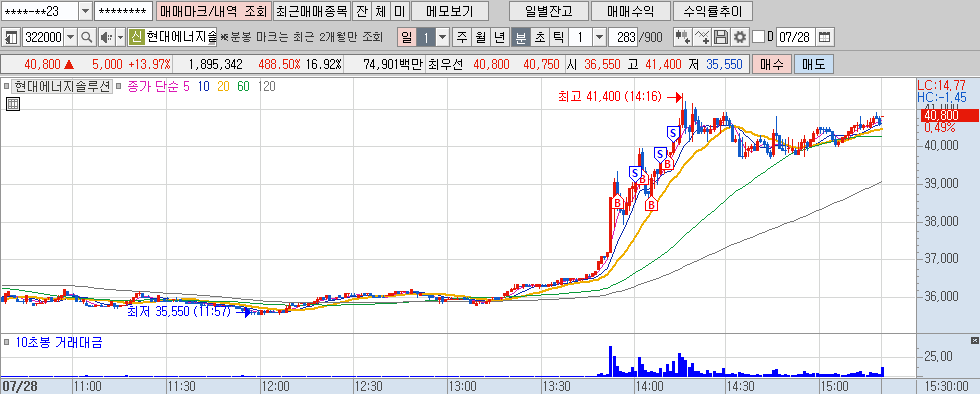This screenshot has width=980, height=394.
Task: Click the masked password field
Action: [x=124, y=11]
